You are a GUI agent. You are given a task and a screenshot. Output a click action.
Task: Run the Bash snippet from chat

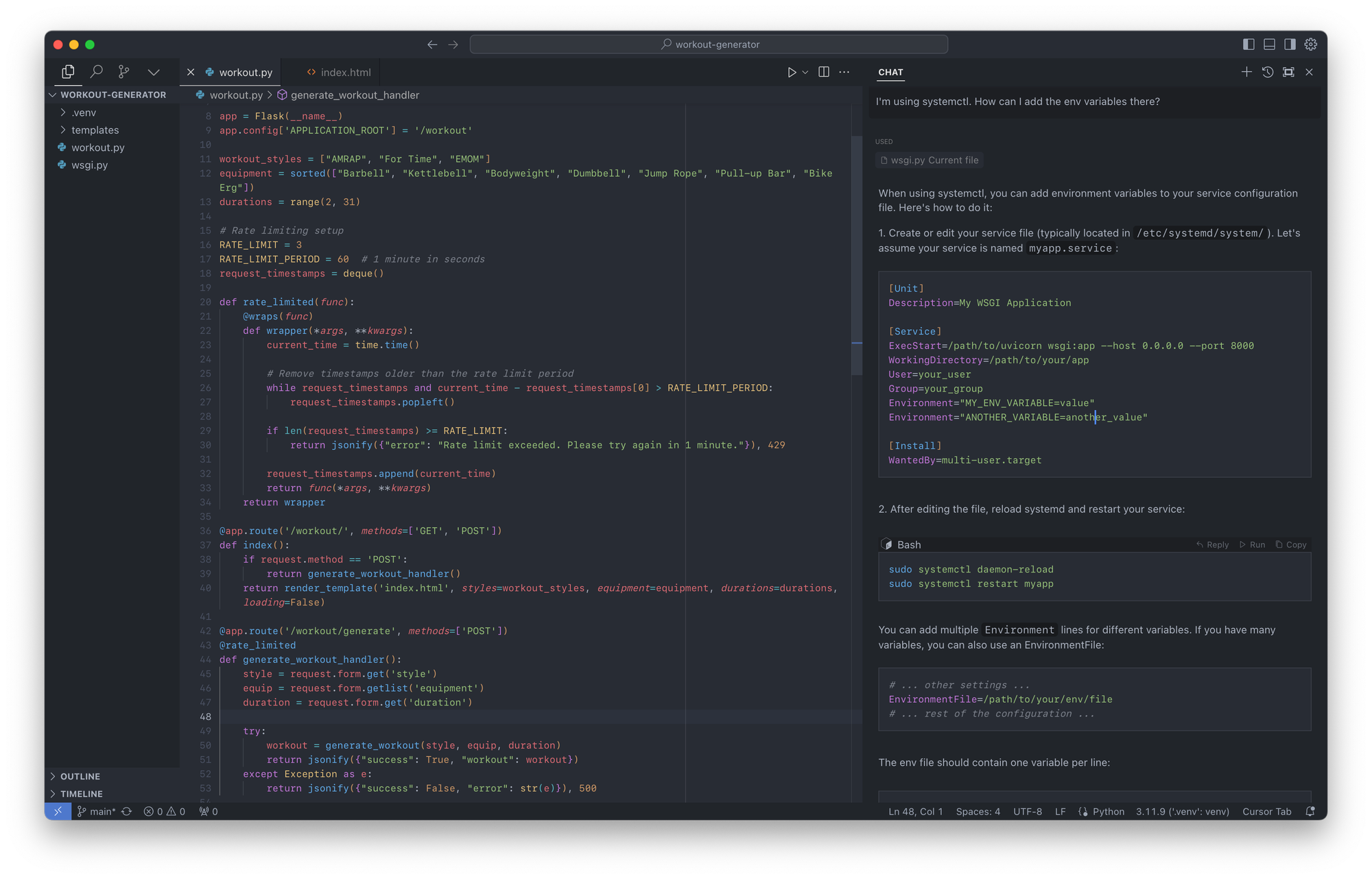pyautogui.click(x=1253, y=544)
